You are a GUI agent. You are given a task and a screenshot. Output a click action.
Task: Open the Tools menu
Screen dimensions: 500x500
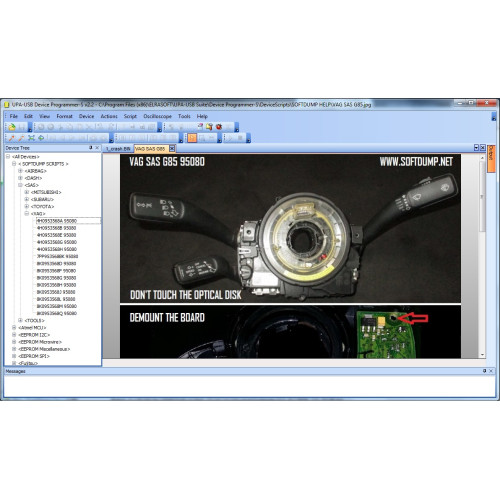184,116
